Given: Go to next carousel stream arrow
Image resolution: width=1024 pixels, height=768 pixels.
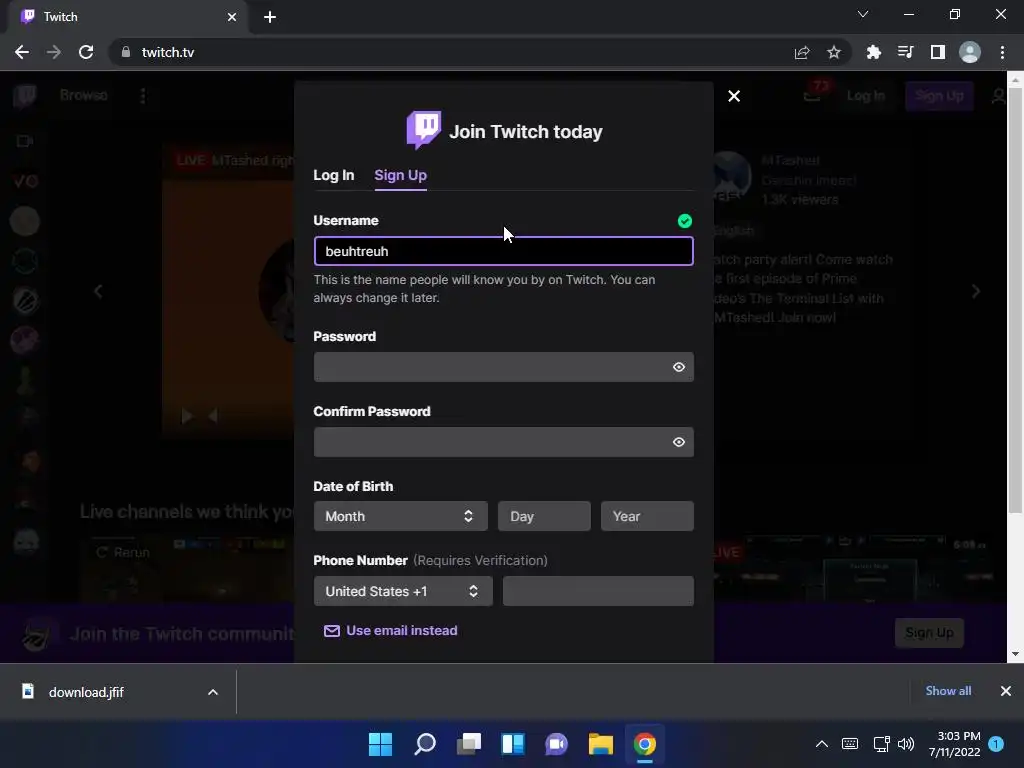Looking at the screenshot, I should 976,291.
